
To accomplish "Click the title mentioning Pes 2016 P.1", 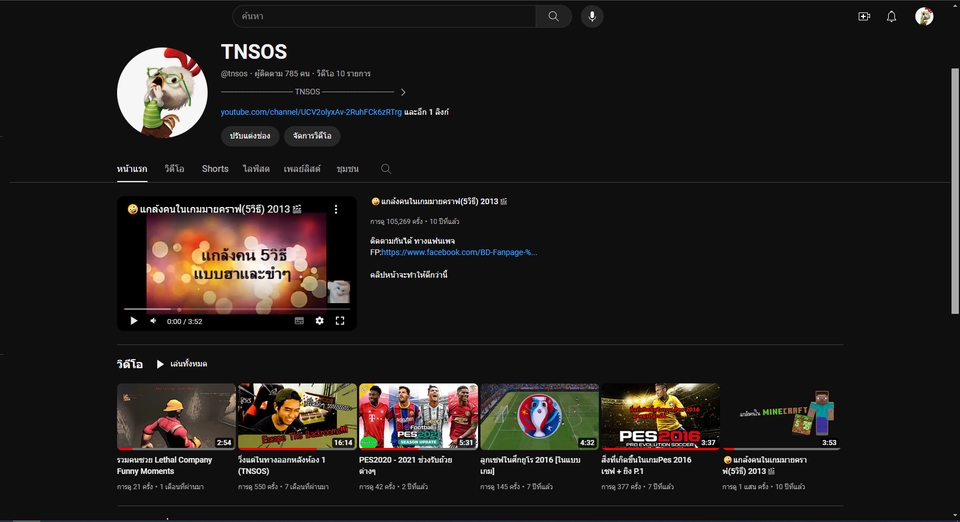I will click(x=647, y=466).
